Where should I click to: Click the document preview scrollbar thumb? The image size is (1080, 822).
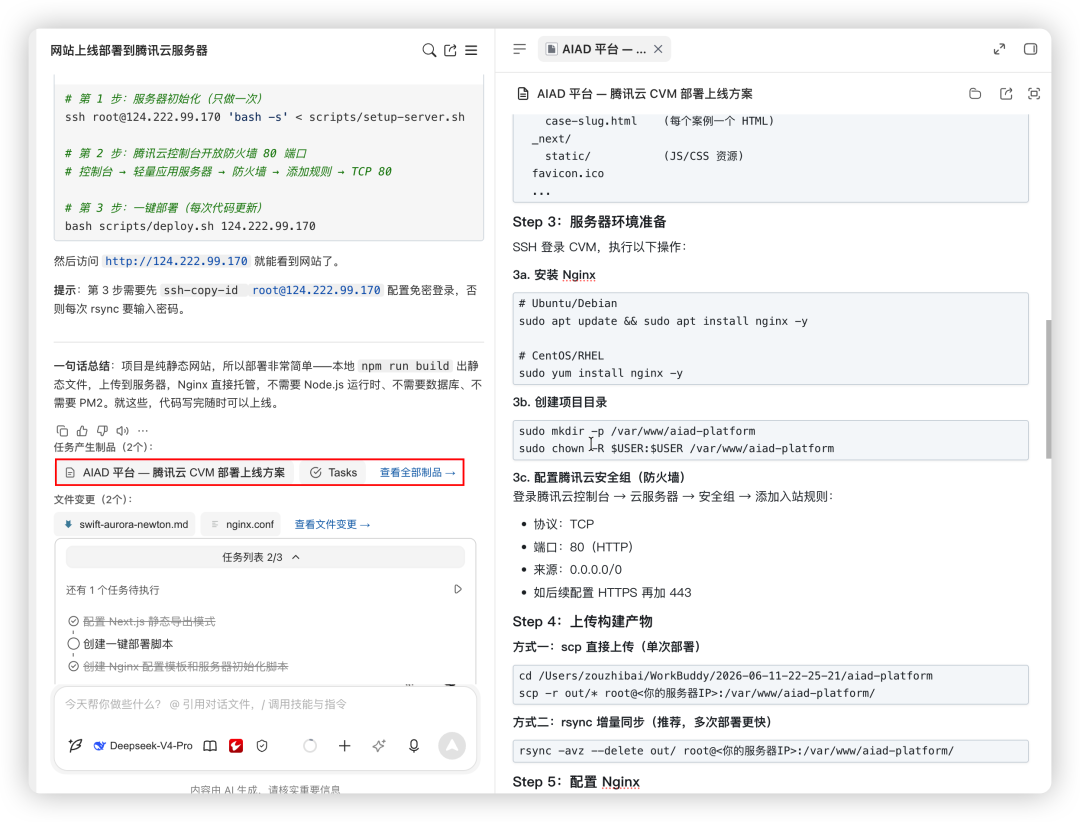tap(1048, 389)
